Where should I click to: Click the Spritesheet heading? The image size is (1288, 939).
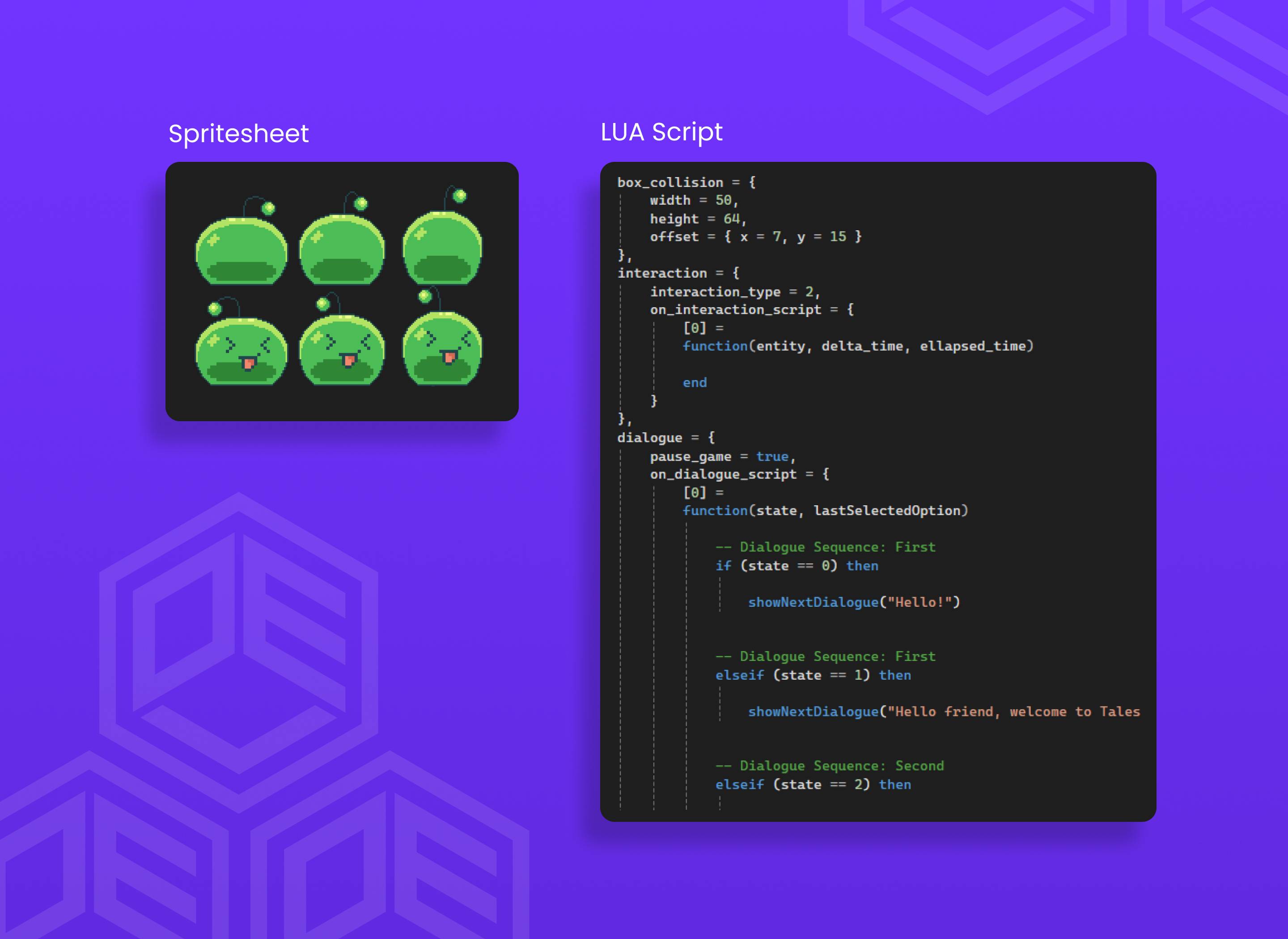pos(238,134)
